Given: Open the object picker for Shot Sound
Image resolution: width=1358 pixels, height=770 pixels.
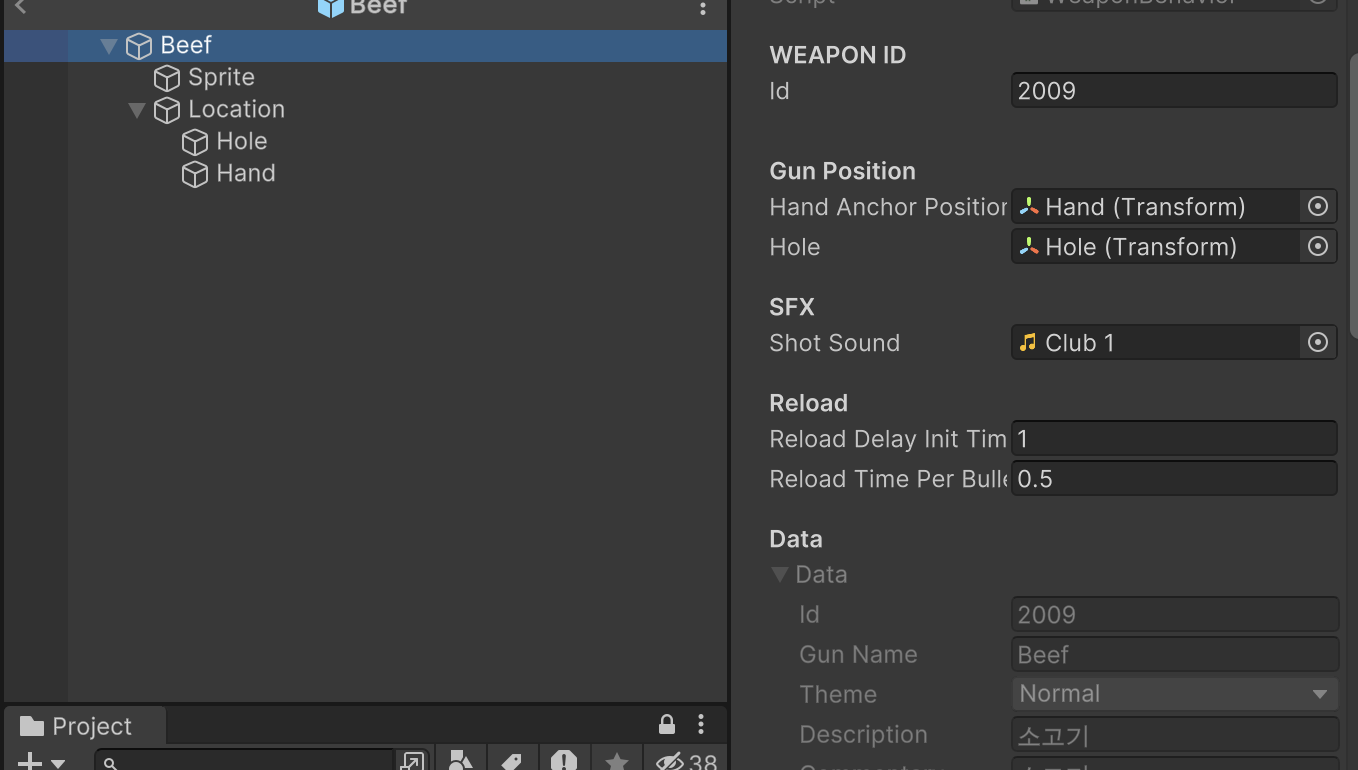Looking at the screenshot, I should click(1317, 342).
